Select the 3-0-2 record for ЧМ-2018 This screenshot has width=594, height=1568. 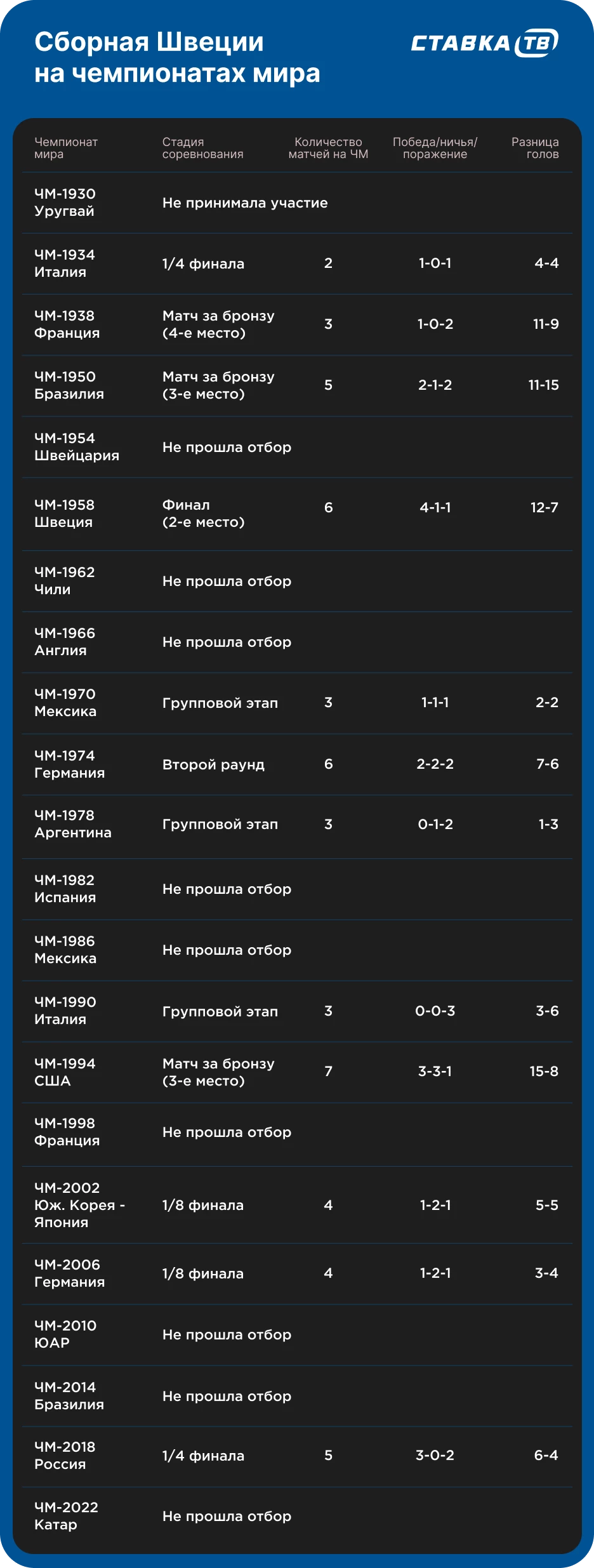(435, 1456)
